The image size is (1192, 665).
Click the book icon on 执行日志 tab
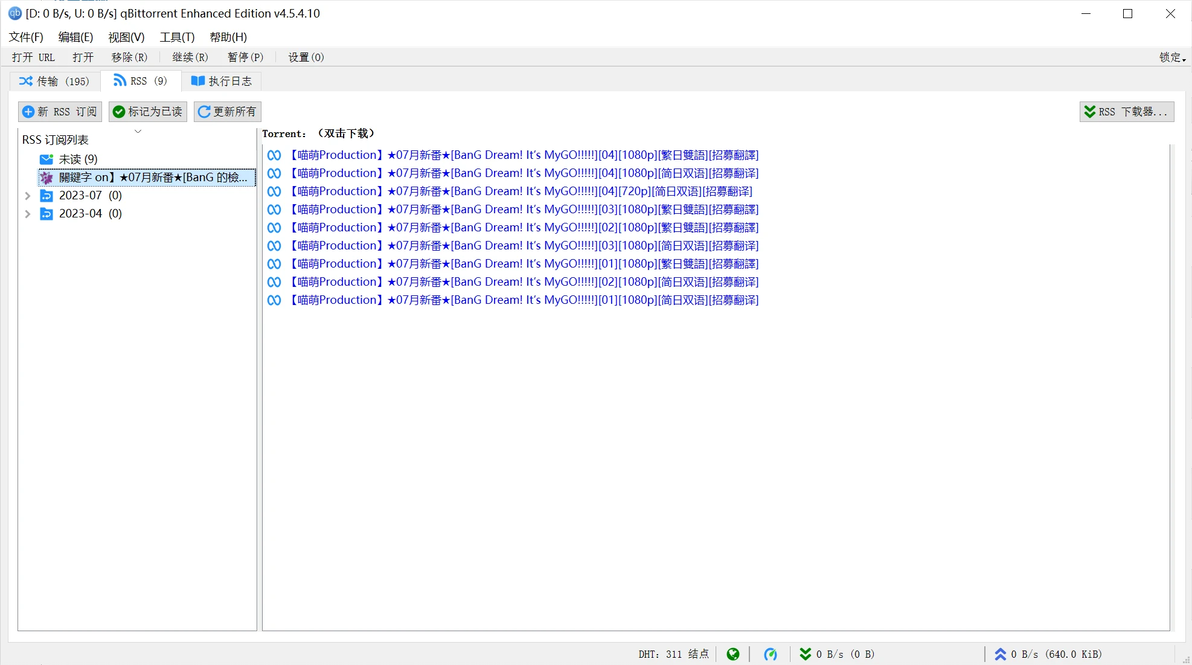(x=198, y=81)
